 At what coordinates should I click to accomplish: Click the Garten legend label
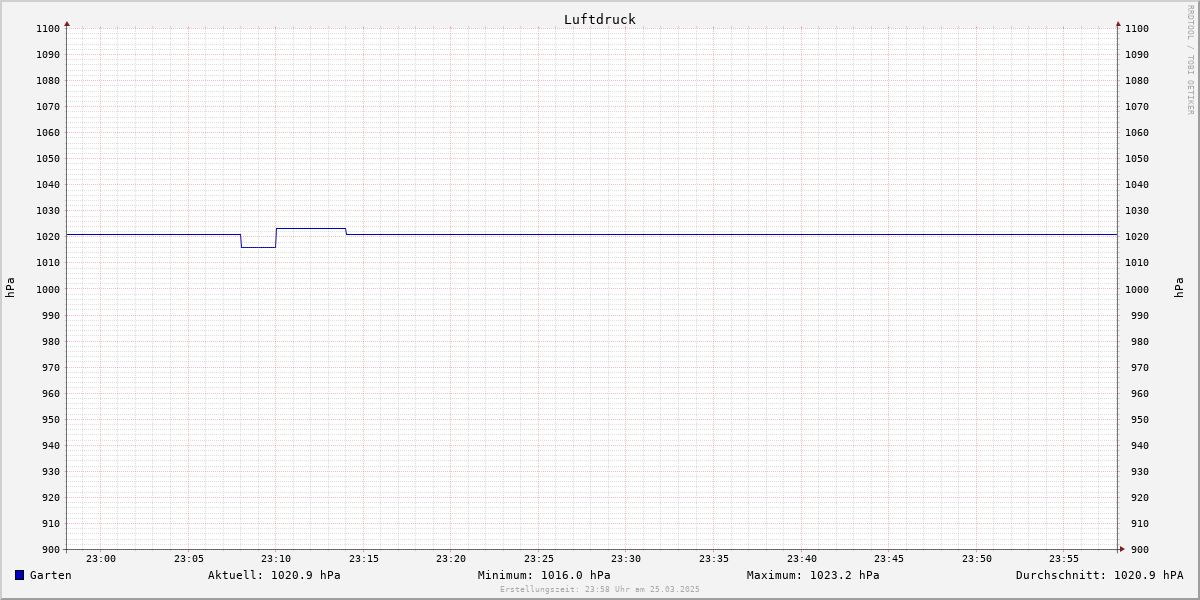tap(51, 575)
